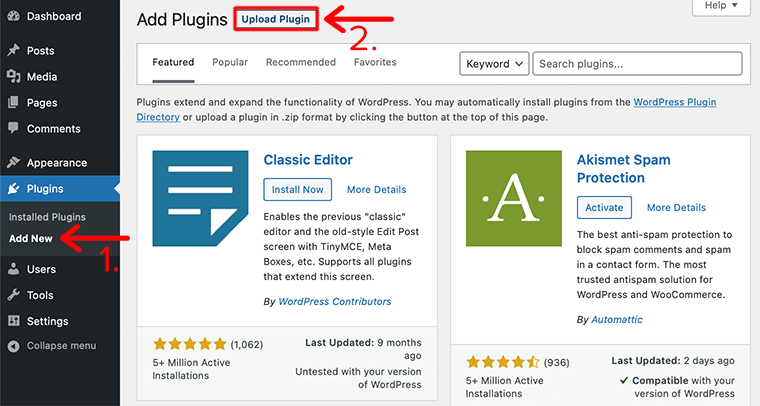Collapse the sidebar with the arrow icon
This screenshot has width=760, height=406.
pos(14,346)
